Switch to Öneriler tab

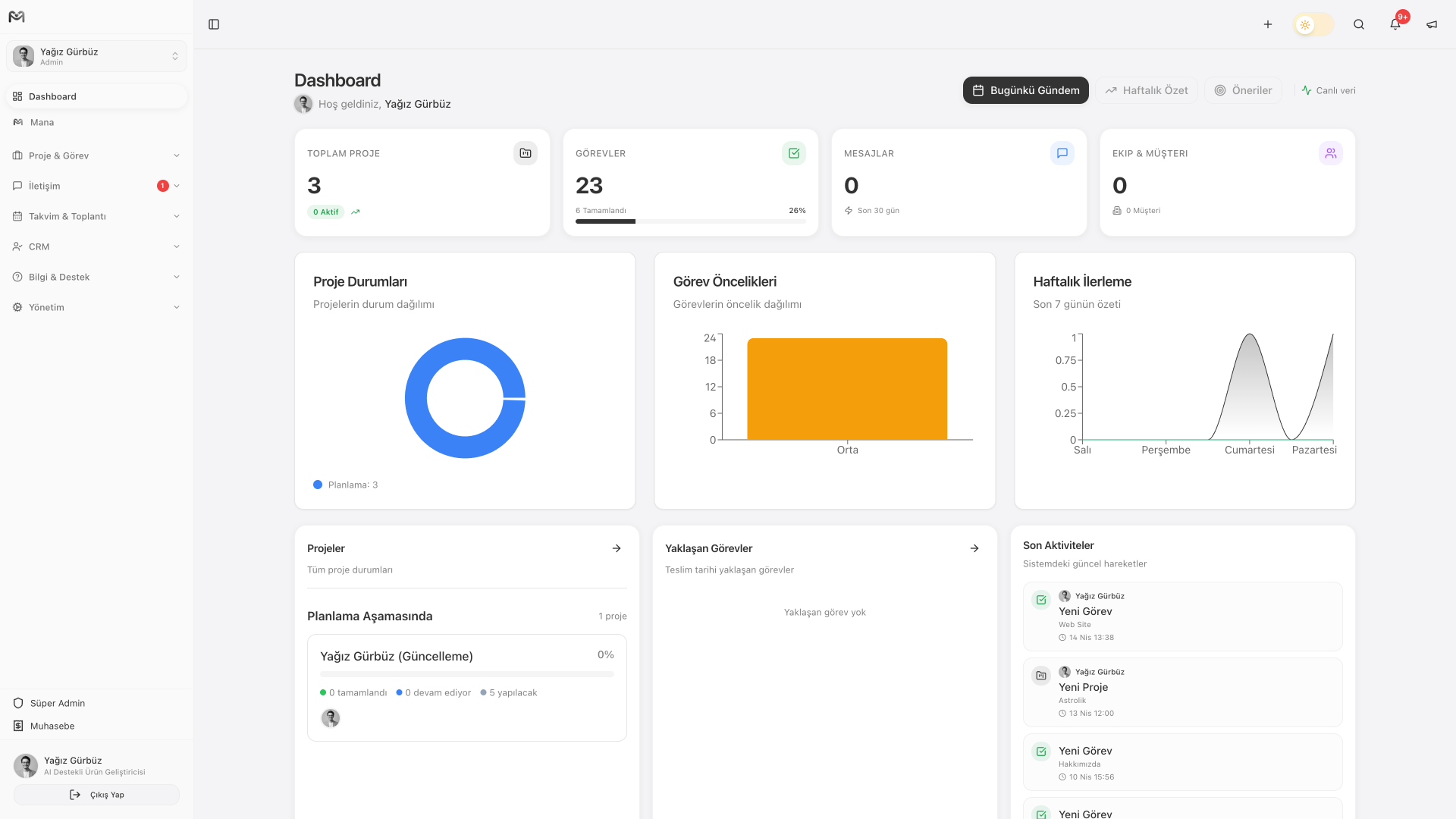point(1242,90)
